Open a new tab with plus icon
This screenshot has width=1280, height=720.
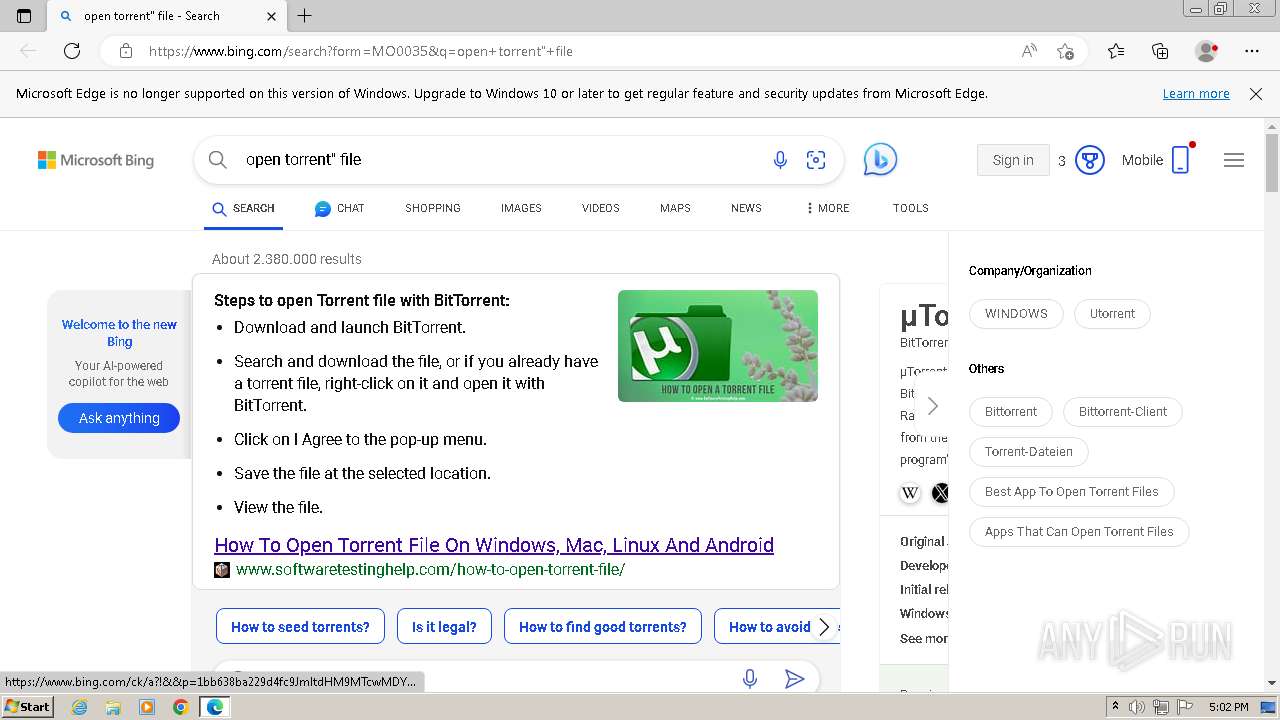[x=305, y=16]
